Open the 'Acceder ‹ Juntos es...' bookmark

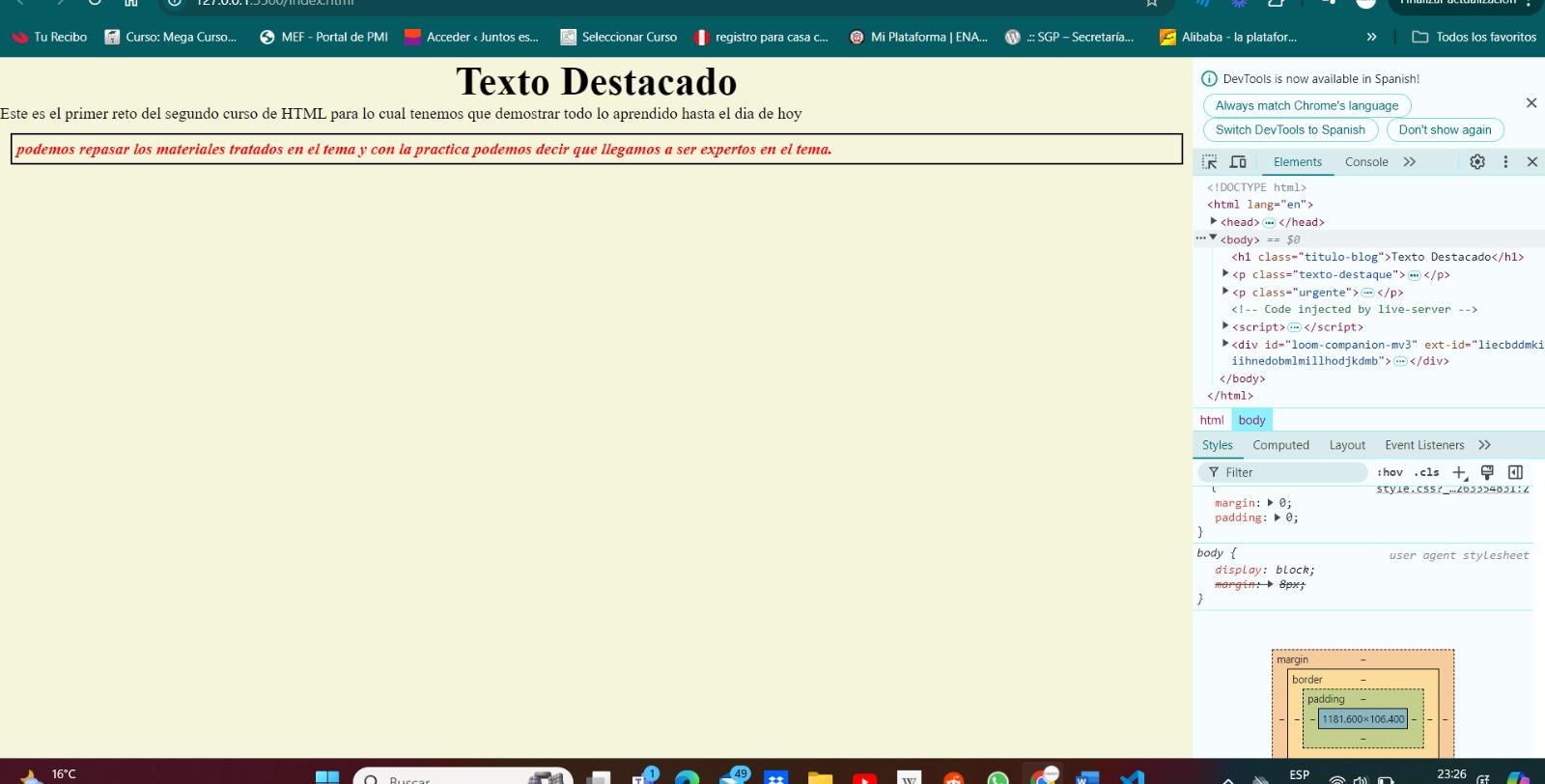[472, 37]
